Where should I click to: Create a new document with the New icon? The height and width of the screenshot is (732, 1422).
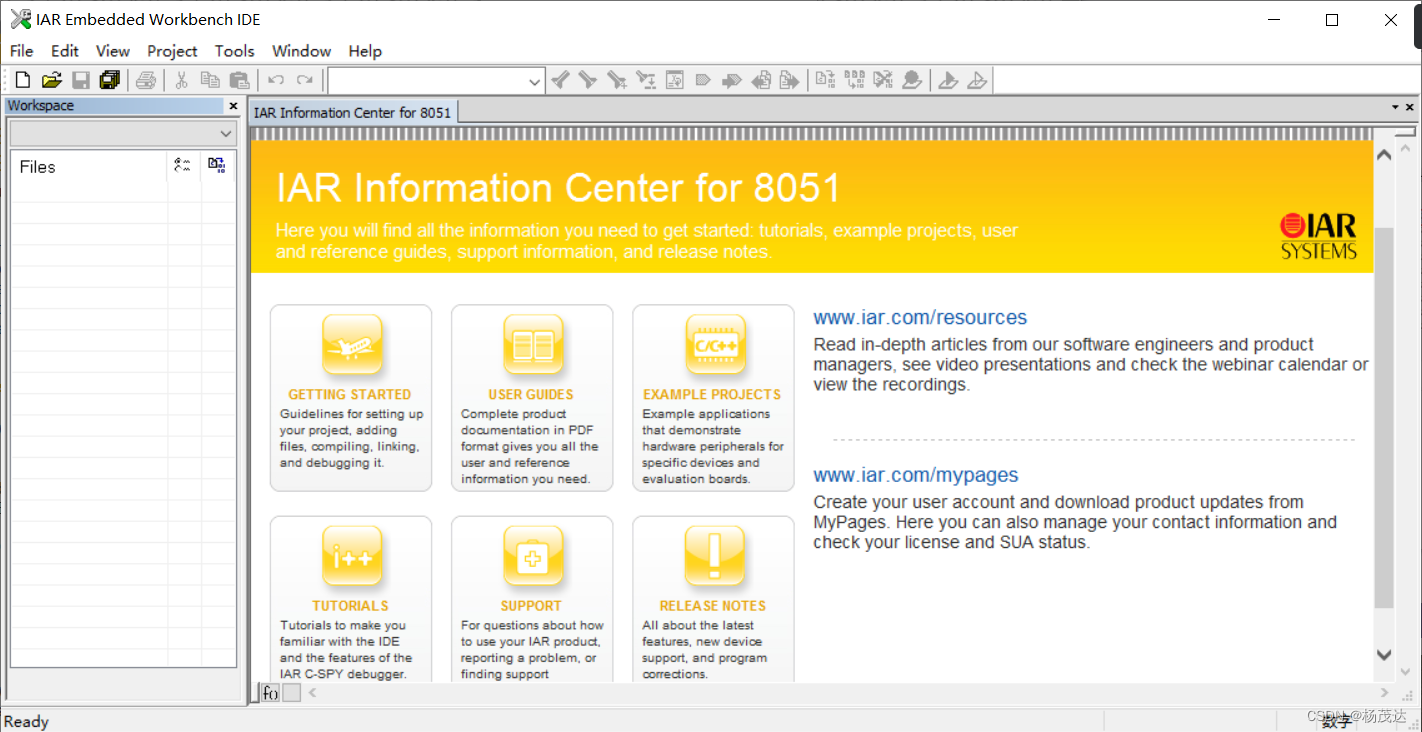[22, 80]
